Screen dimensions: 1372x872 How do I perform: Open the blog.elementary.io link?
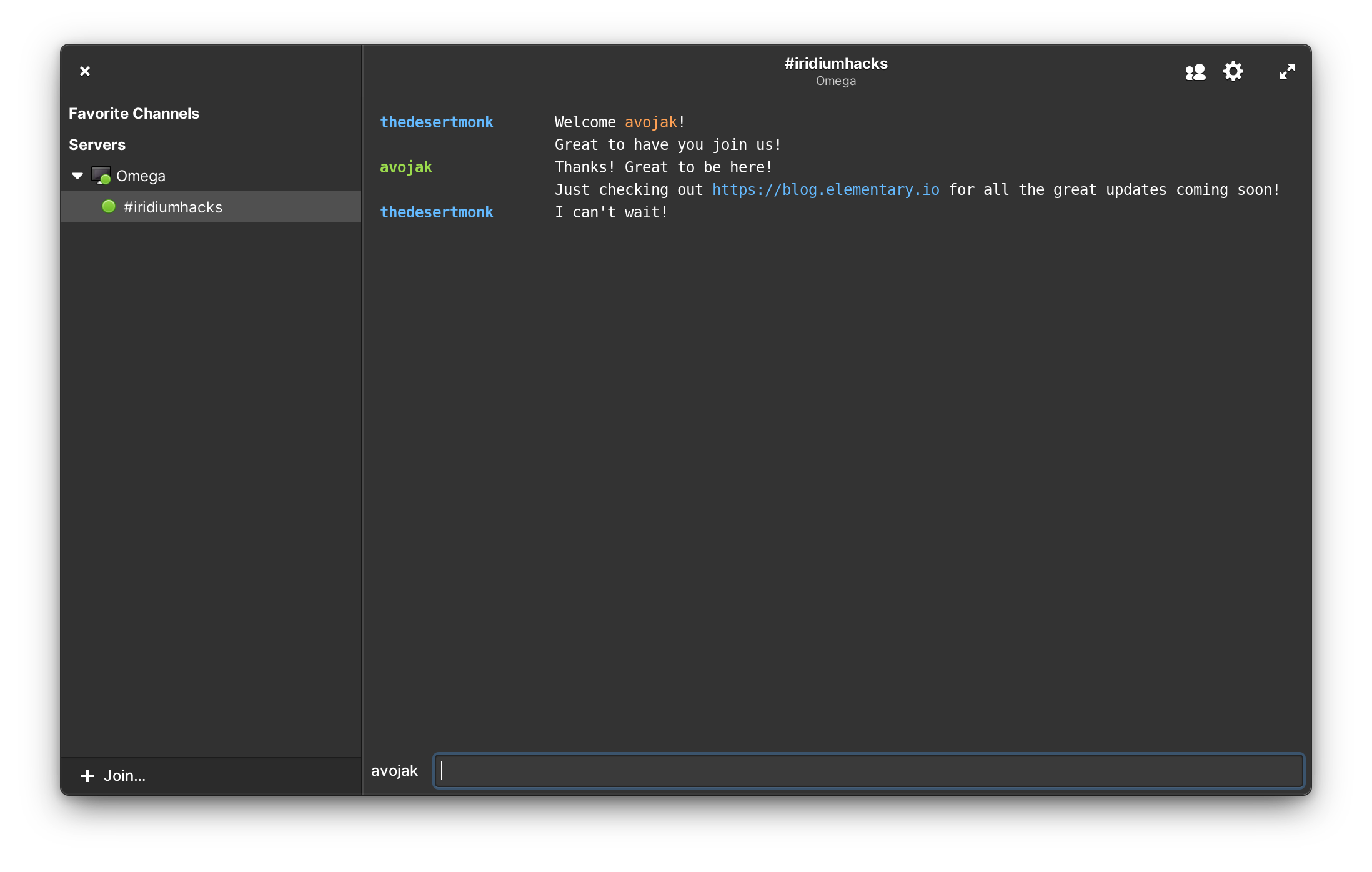click(825, 190)
